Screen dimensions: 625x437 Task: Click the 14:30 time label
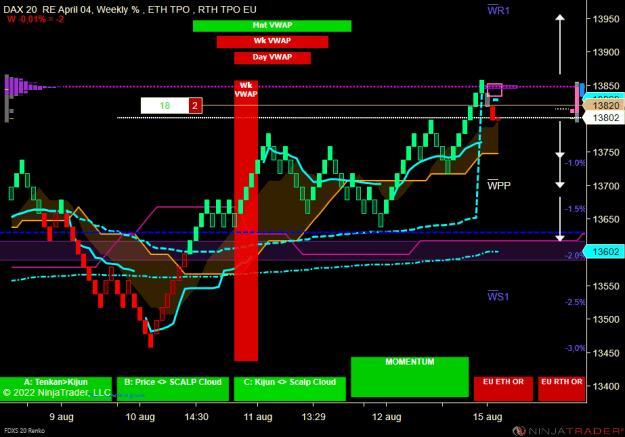[197, 417]
